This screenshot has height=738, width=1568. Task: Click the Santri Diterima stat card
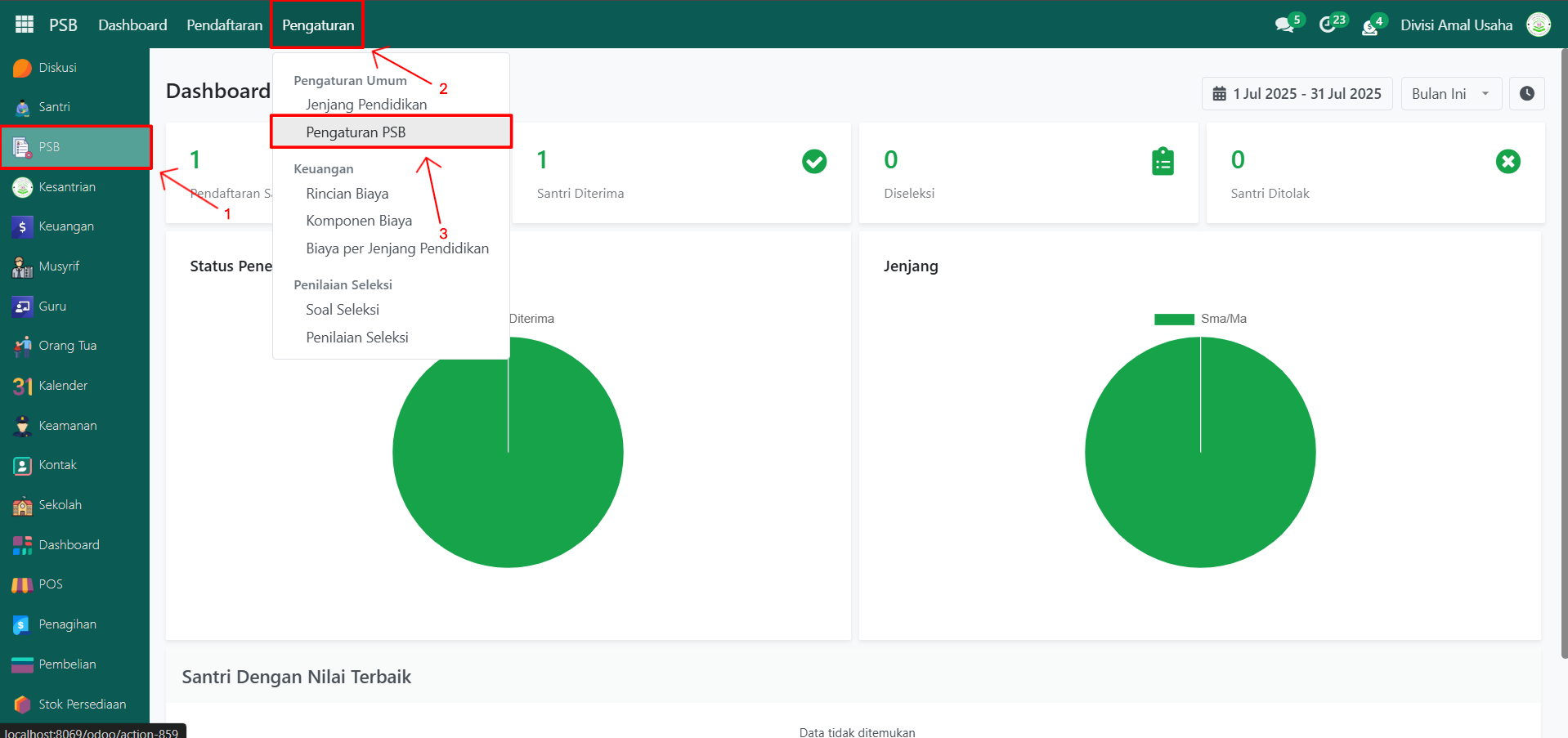pyautogui.click(x=680, y=173)
